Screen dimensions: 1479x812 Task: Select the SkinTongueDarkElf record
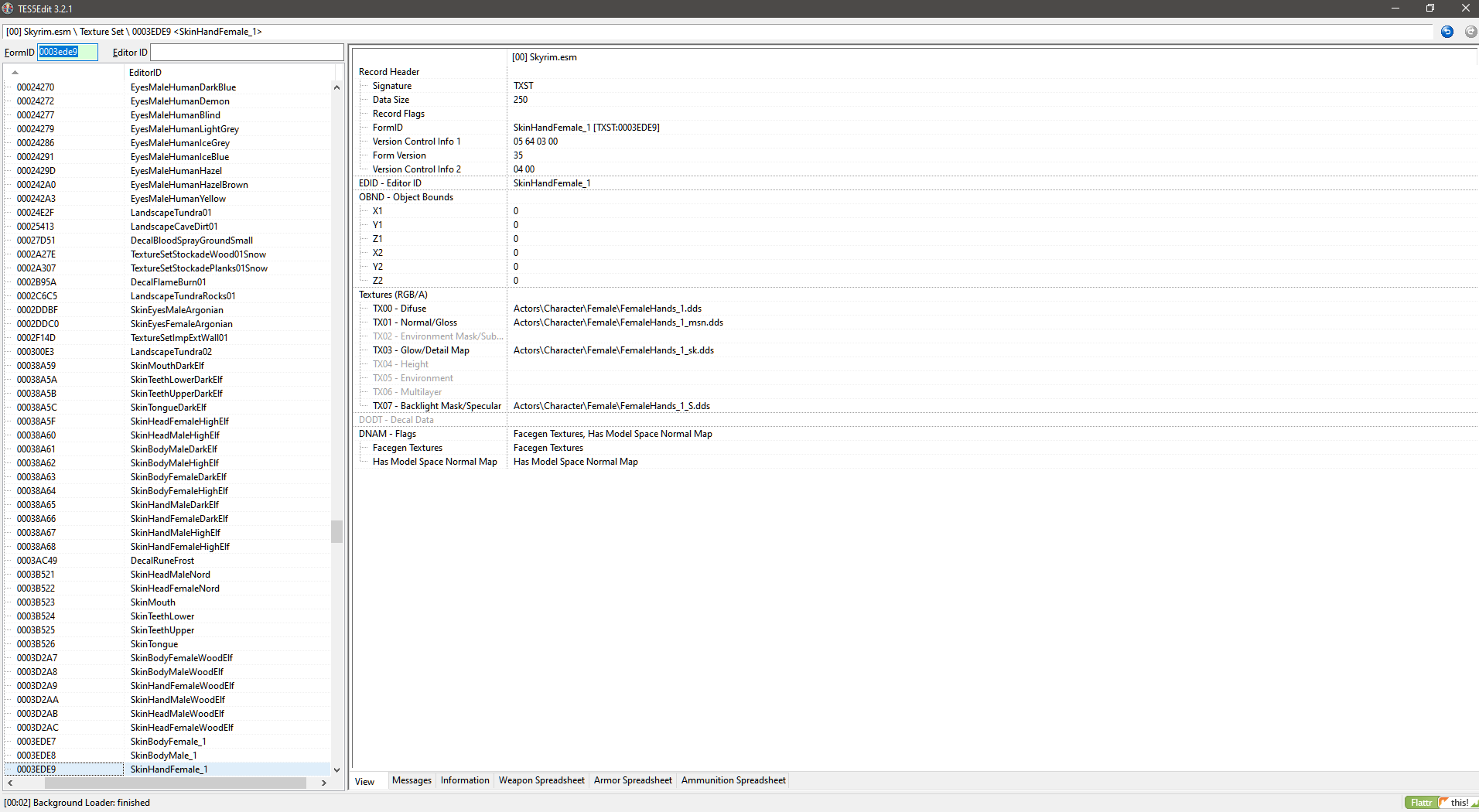click(x=169, y=408)
